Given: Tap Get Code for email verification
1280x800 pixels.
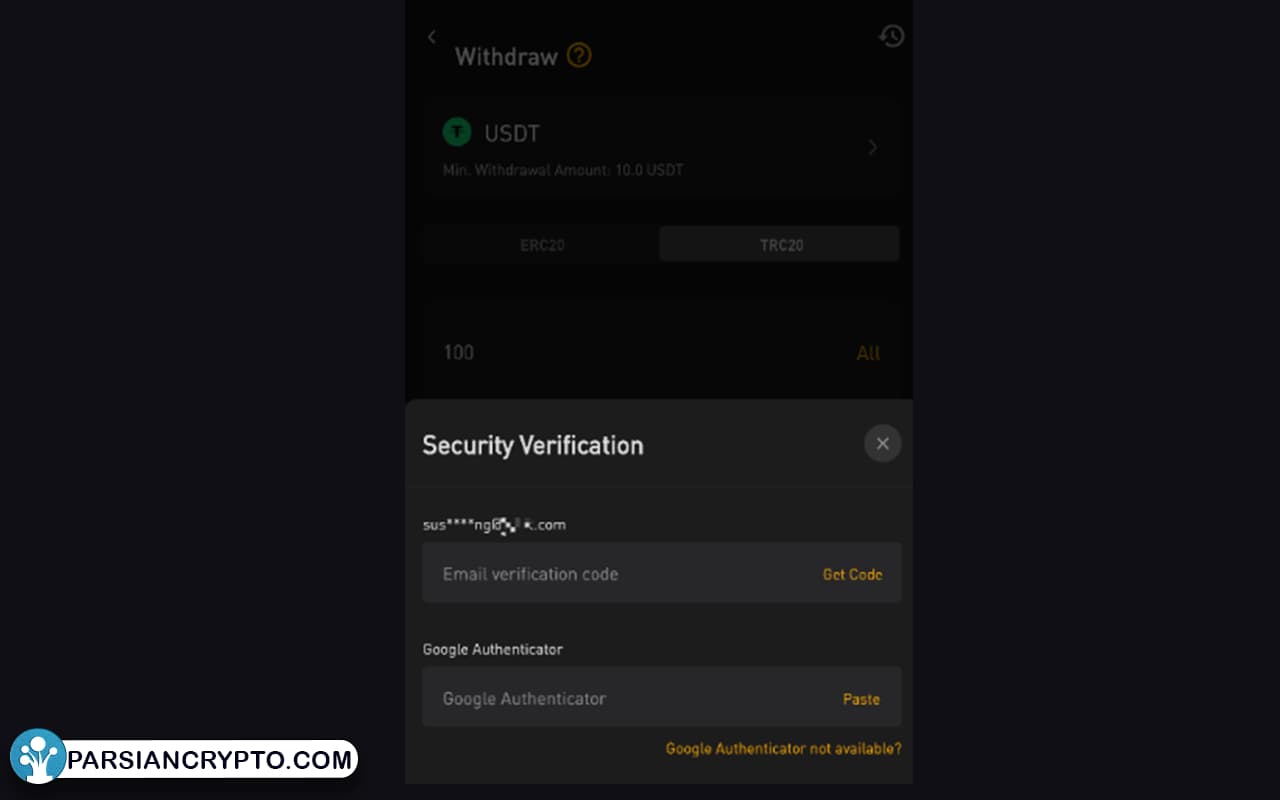Looking at the screenshot, I should pos(852,574).
